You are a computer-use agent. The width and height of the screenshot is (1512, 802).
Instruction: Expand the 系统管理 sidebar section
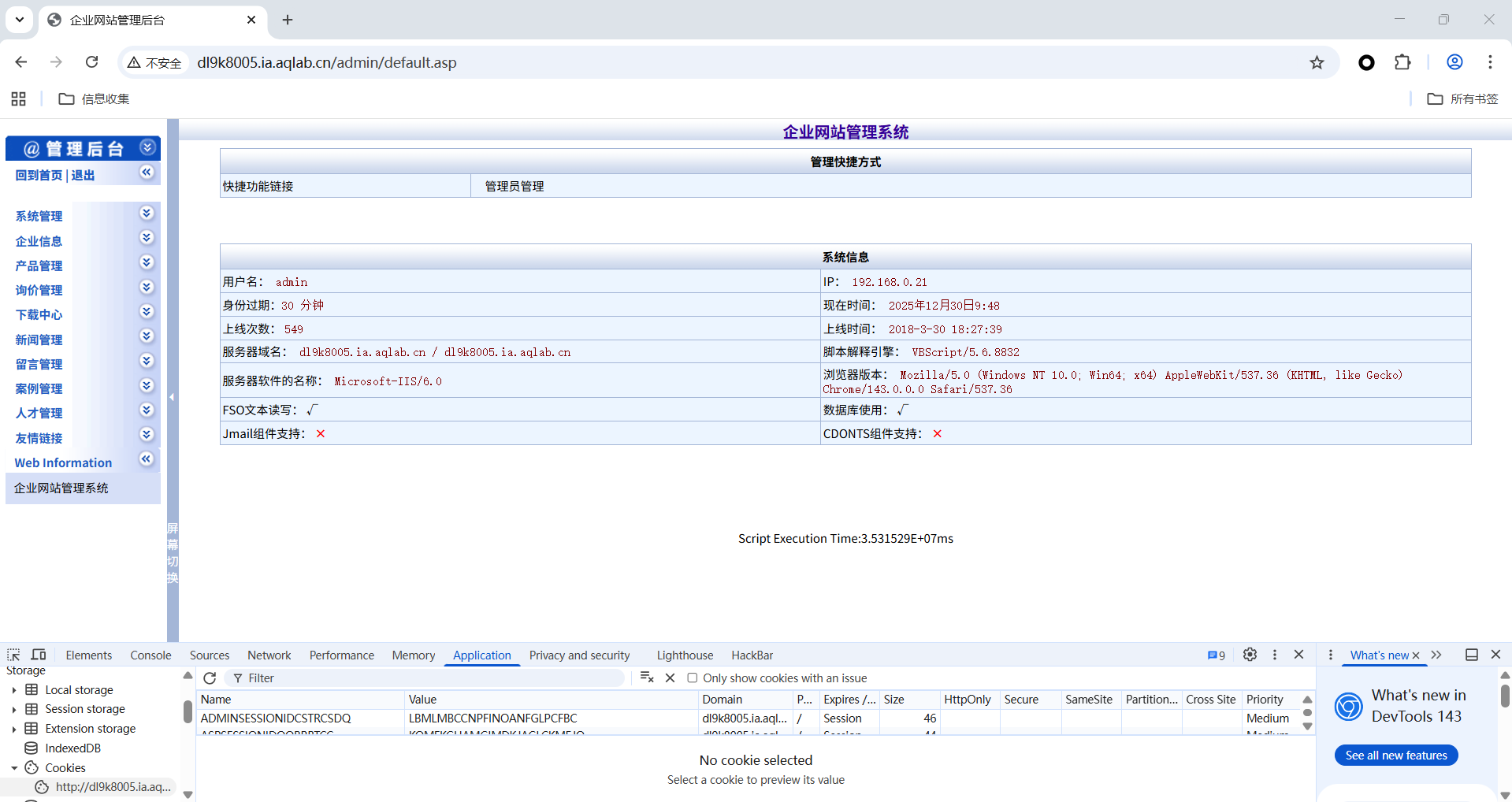(147, 213)
